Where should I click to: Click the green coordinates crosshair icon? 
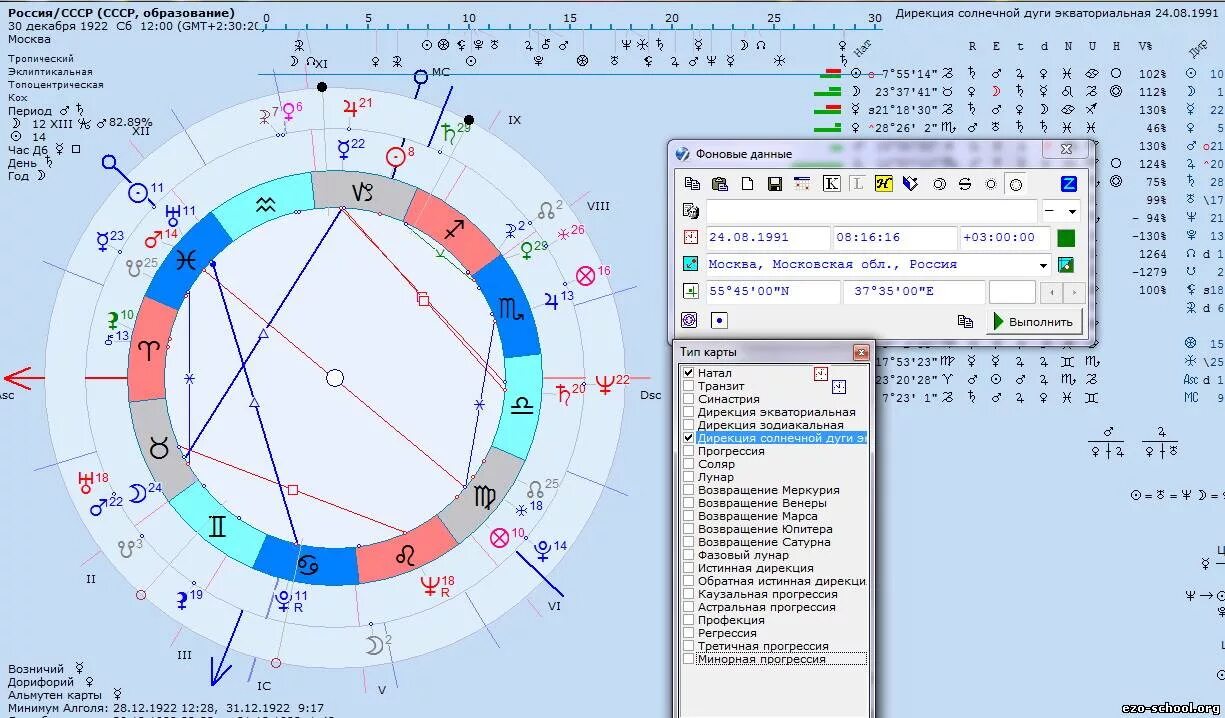[x=690, y=291]
